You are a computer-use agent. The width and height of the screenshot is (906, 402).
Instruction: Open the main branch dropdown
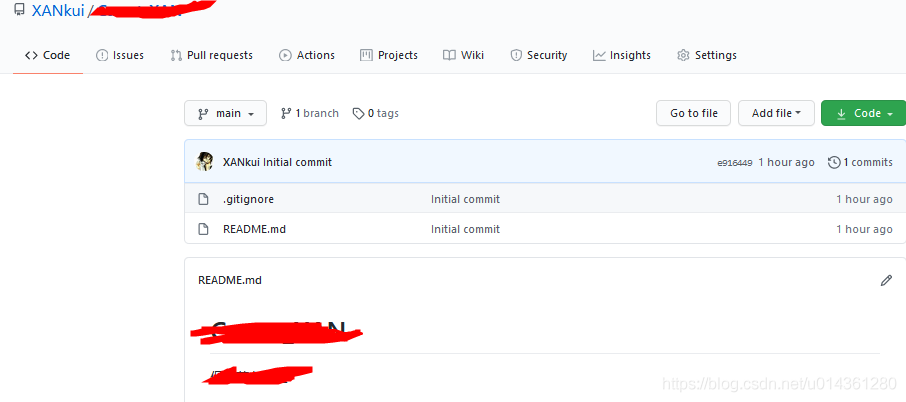[225, 113]
